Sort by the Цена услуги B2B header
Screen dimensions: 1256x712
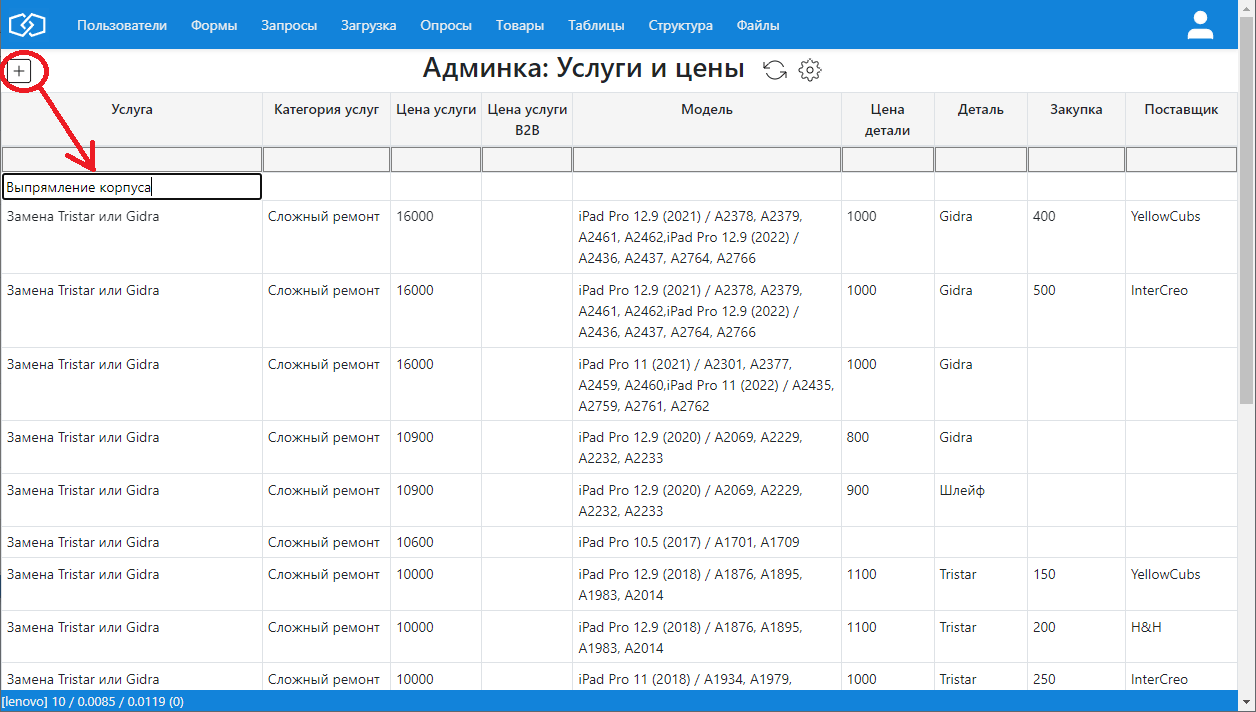click(527, 119)
